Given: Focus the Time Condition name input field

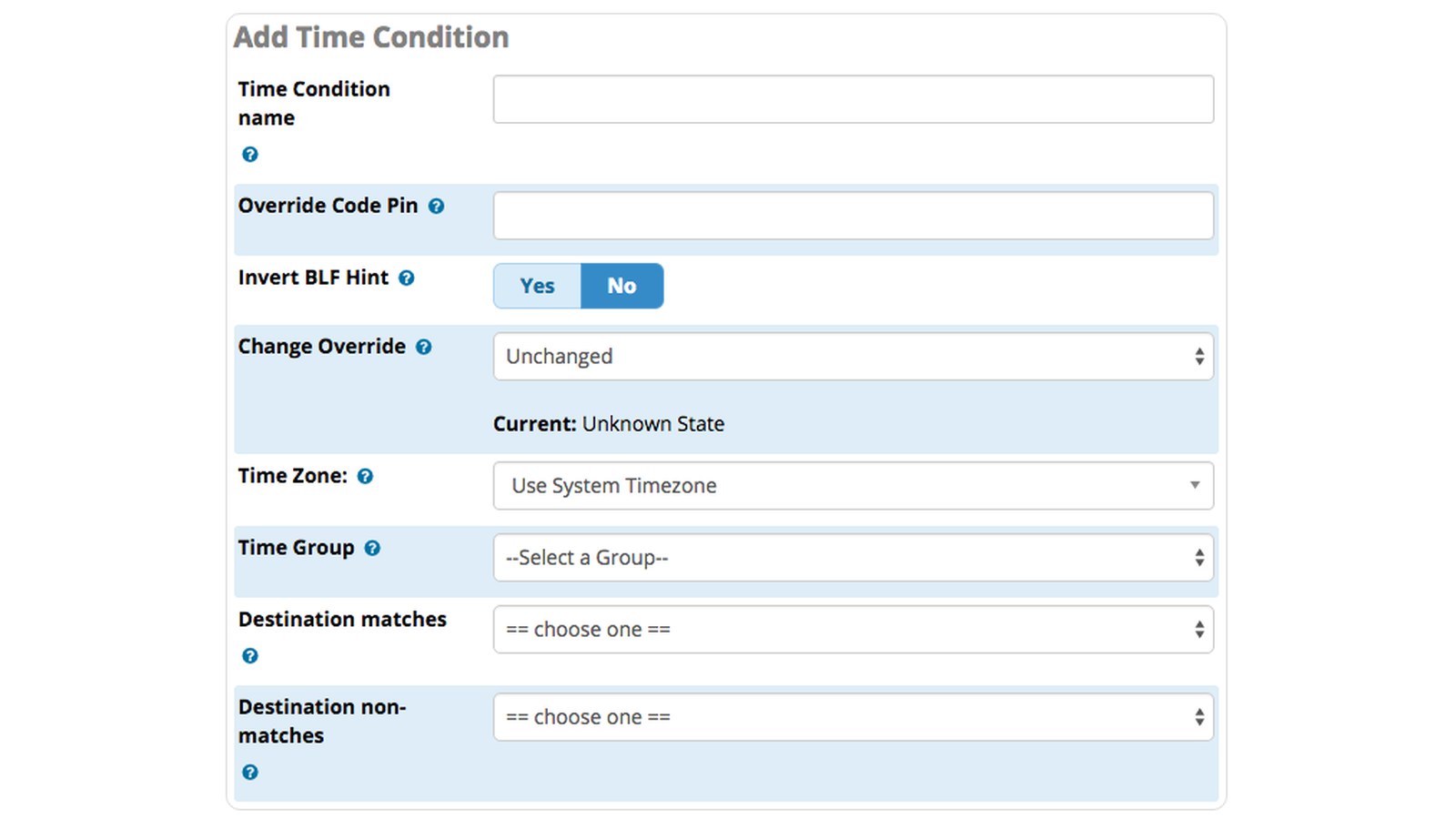Looking at the screenshot, I should click(x=853, y=99).
